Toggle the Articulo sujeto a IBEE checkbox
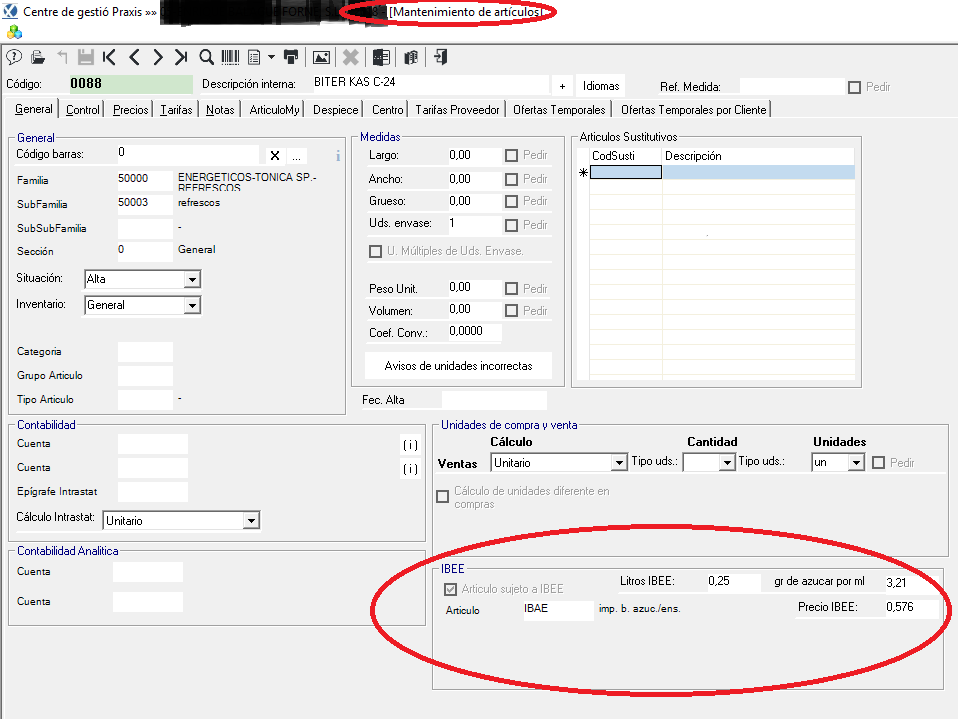This screenshot has height=719, width=958. tap(450, 589)
